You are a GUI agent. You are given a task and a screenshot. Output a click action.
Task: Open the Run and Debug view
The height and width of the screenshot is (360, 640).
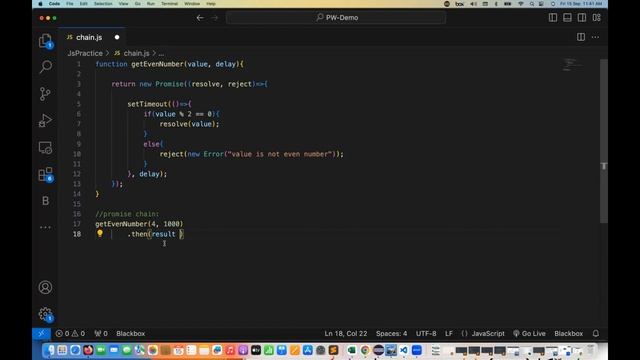(x=45, y=120)
